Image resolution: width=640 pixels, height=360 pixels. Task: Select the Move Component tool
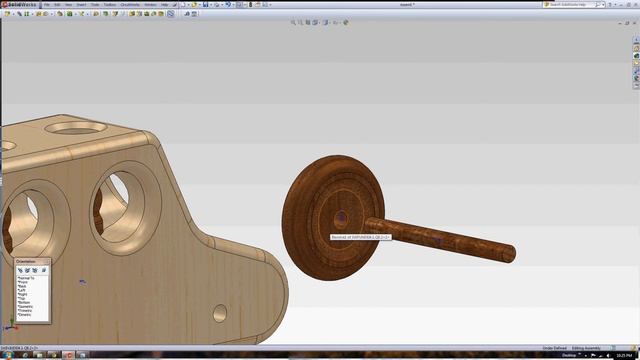click(45, 14)
